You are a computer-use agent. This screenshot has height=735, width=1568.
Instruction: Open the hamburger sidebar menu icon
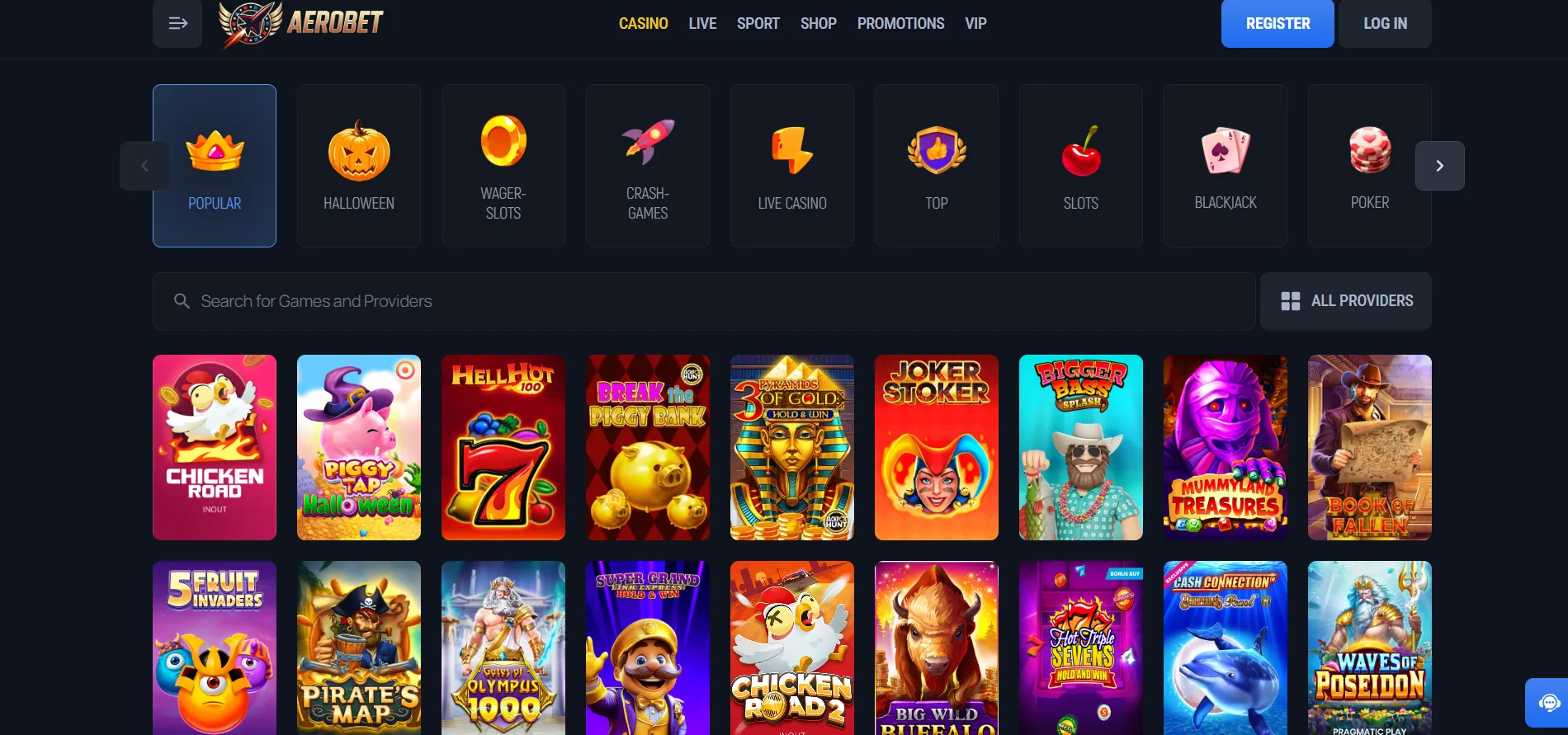177,23
